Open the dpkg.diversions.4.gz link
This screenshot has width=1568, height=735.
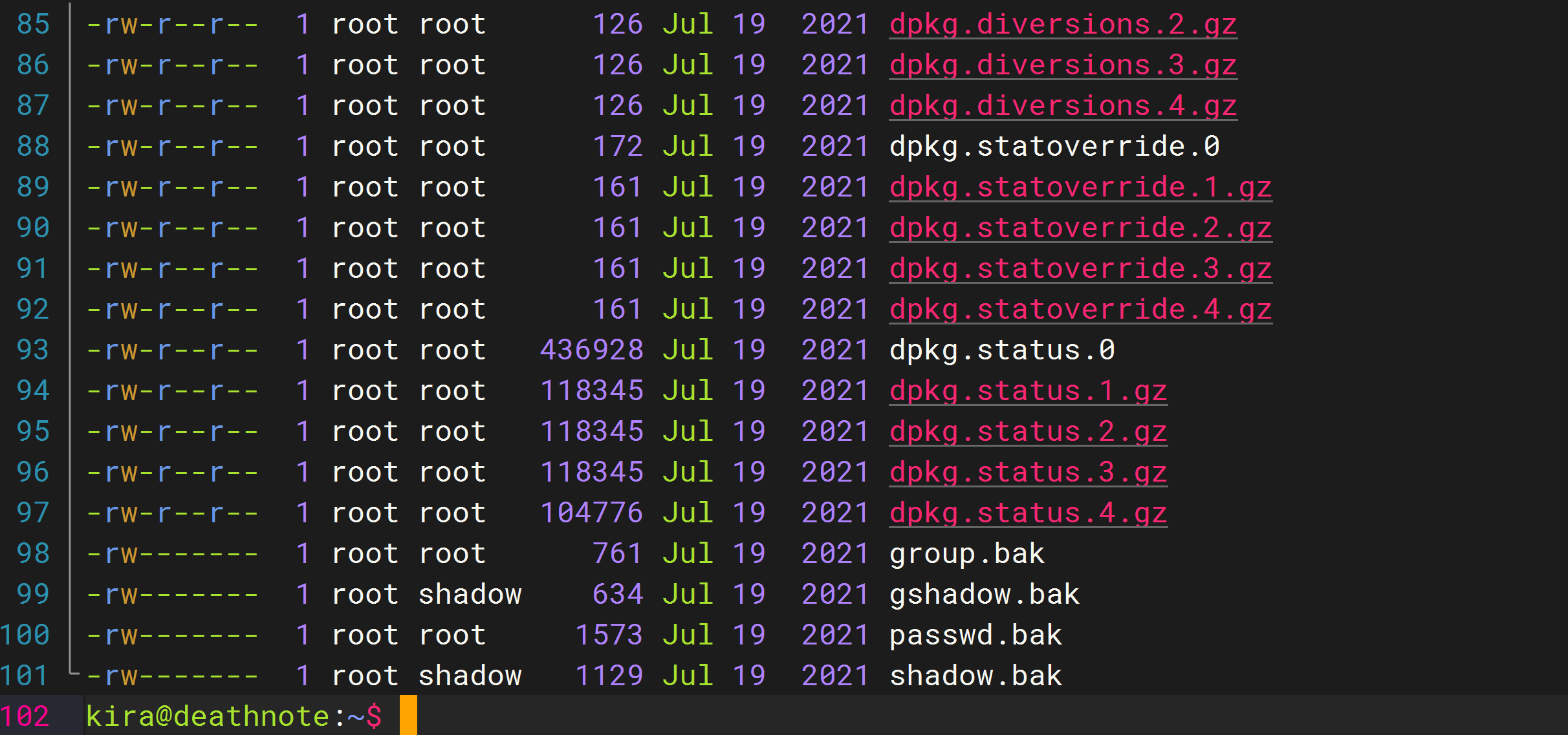[x=1063, y=106]
